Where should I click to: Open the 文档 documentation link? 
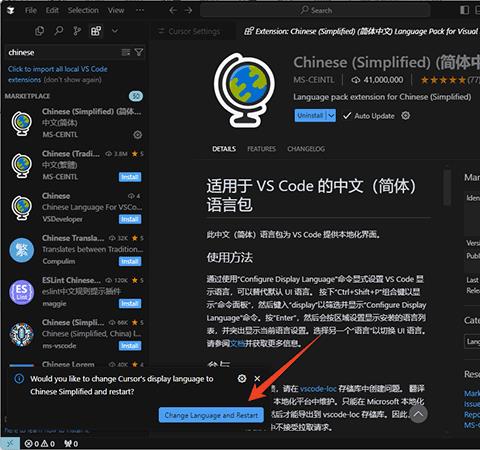coord(238,343)
